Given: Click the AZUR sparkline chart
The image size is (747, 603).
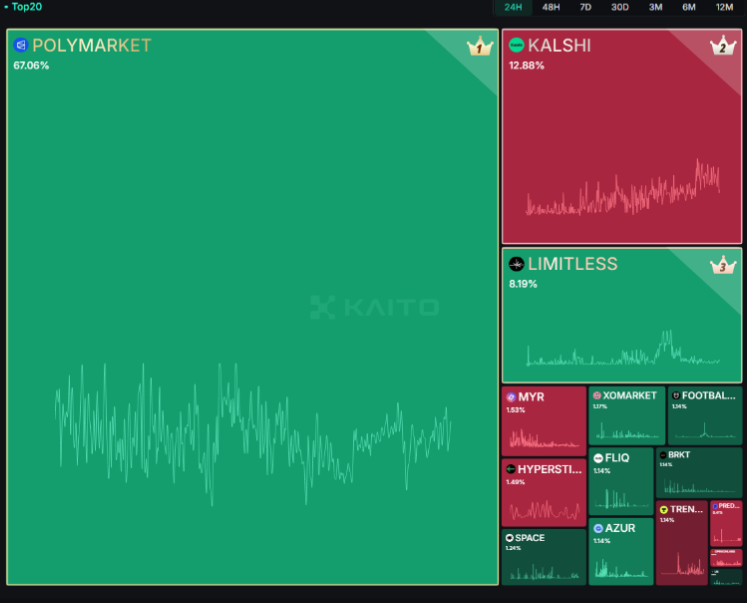Looking at the screenshot, I should pos(621,568).
